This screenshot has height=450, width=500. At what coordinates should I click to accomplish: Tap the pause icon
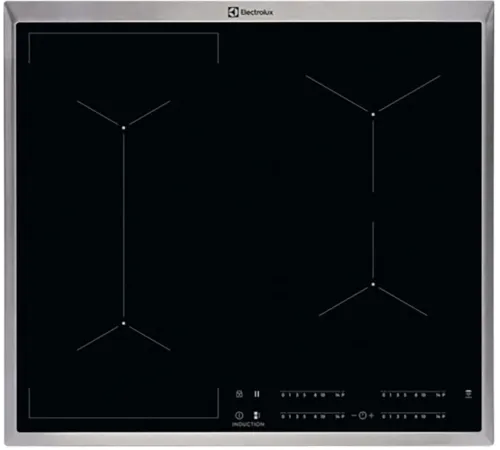click(x=257, y=394)
